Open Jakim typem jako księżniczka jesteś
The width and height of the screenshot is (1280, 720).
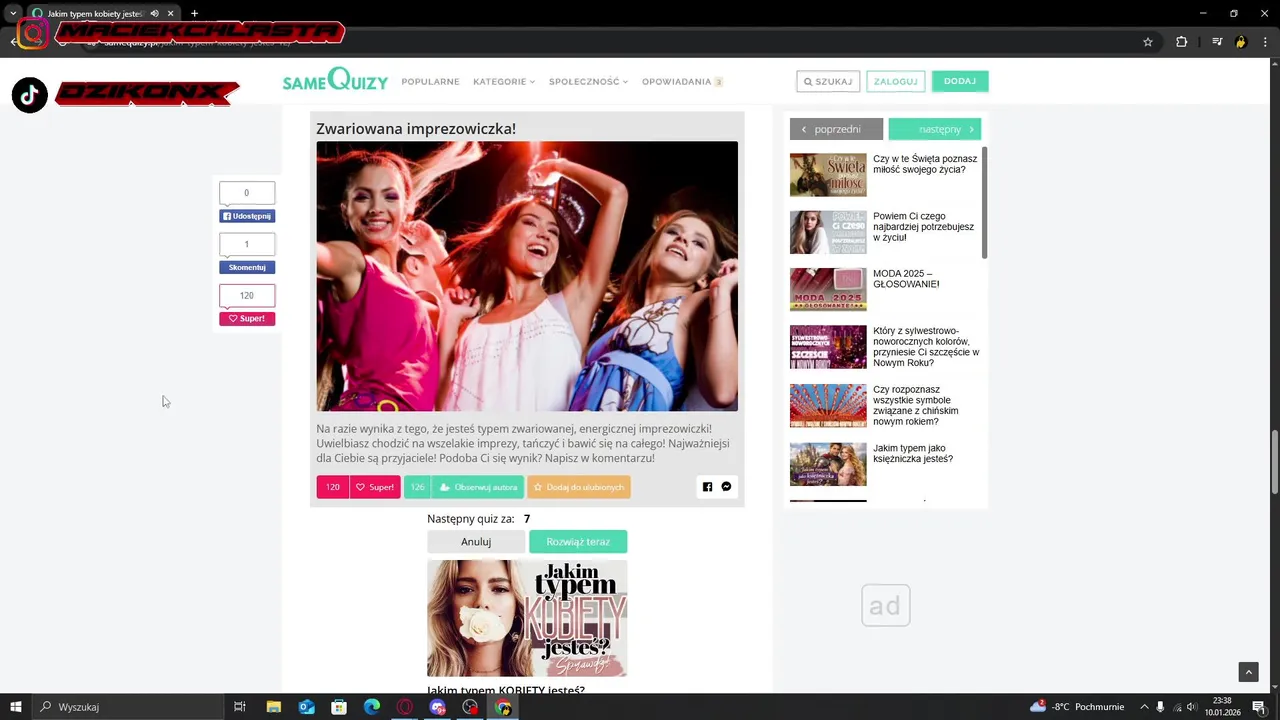pyautogui.click(x=913, y=454)
